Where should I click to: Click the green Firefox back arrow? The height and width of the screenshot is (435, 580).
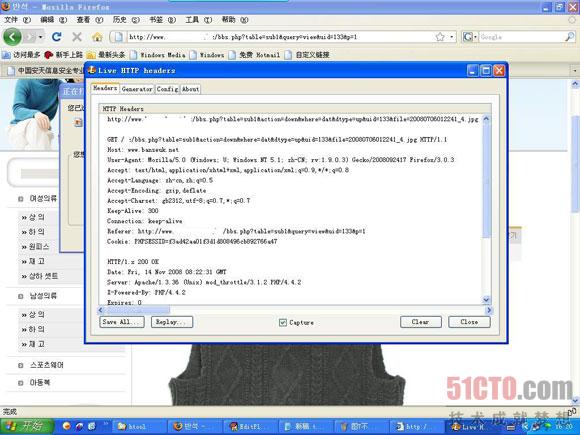13,37
